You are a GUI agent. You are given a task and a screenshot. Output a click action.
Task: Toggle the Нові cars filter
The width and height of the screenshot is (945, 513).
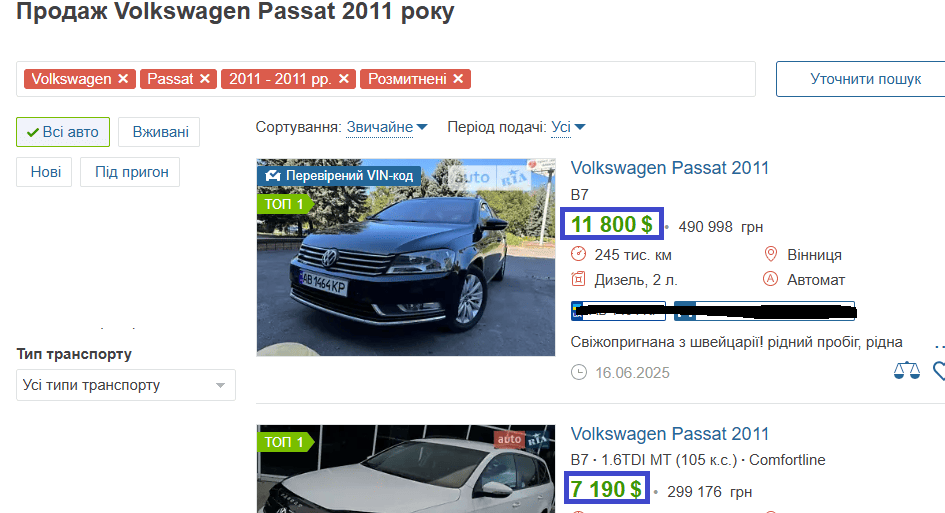tap(44, 172)
